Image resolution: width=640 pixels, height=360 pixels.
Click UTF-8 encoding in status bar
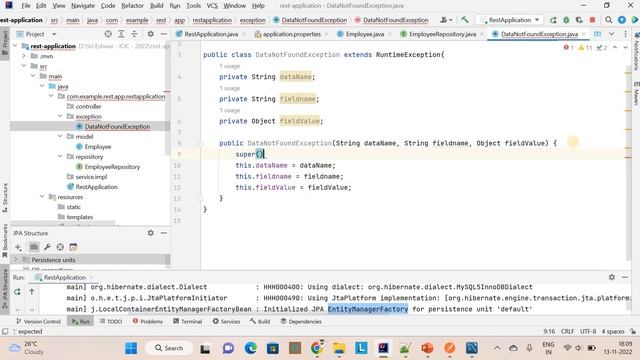coord(588,331)
